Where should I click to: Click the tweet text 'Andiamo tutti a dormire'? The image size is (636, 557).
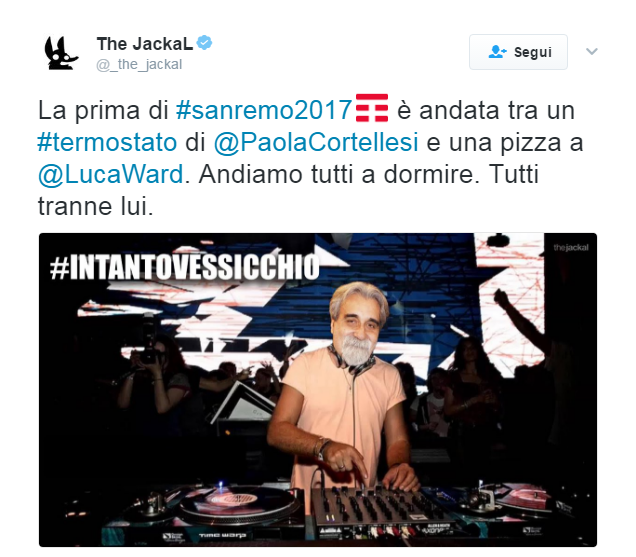pos(335,174)
